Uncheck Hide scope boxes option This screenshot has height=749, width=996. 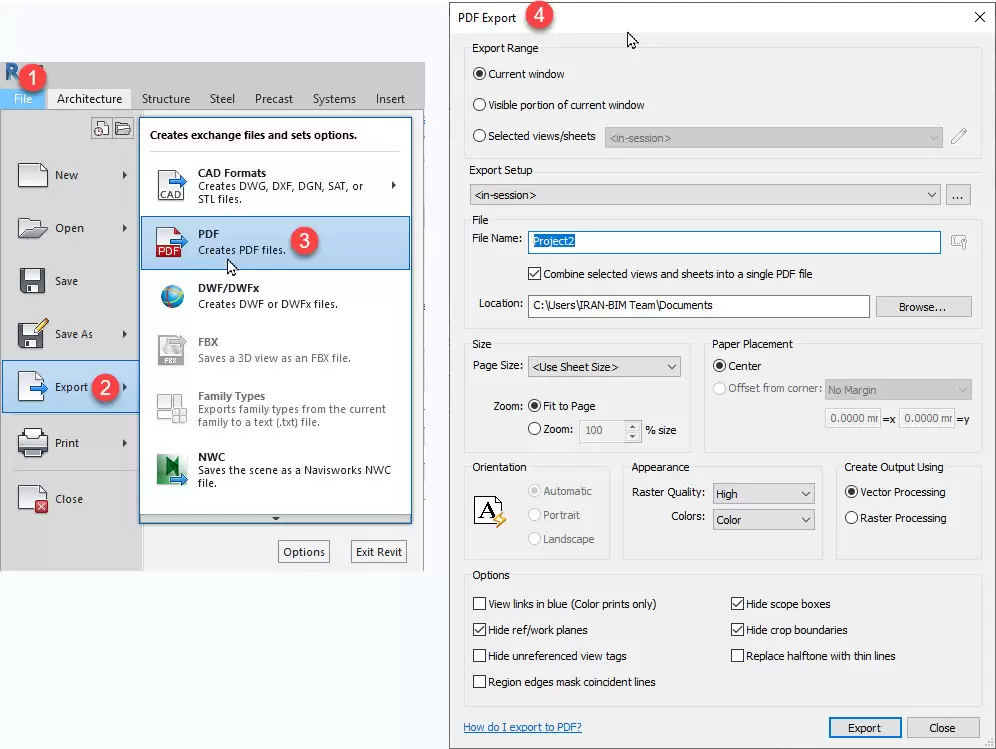pyautogui.click(x=738, y=604)
